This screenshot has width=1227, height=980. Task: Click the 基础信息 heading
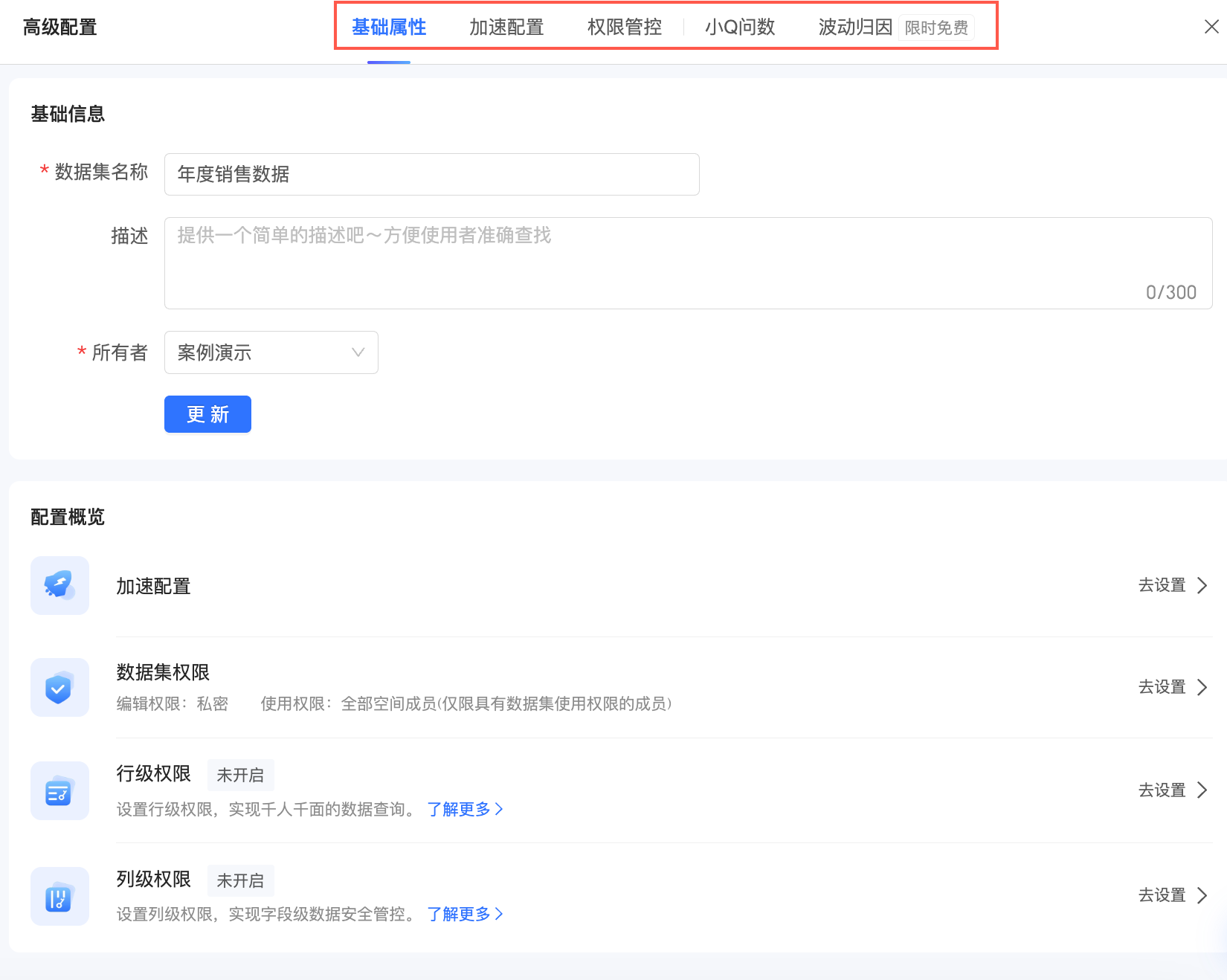pyautogui.click(x=68, y=114)
